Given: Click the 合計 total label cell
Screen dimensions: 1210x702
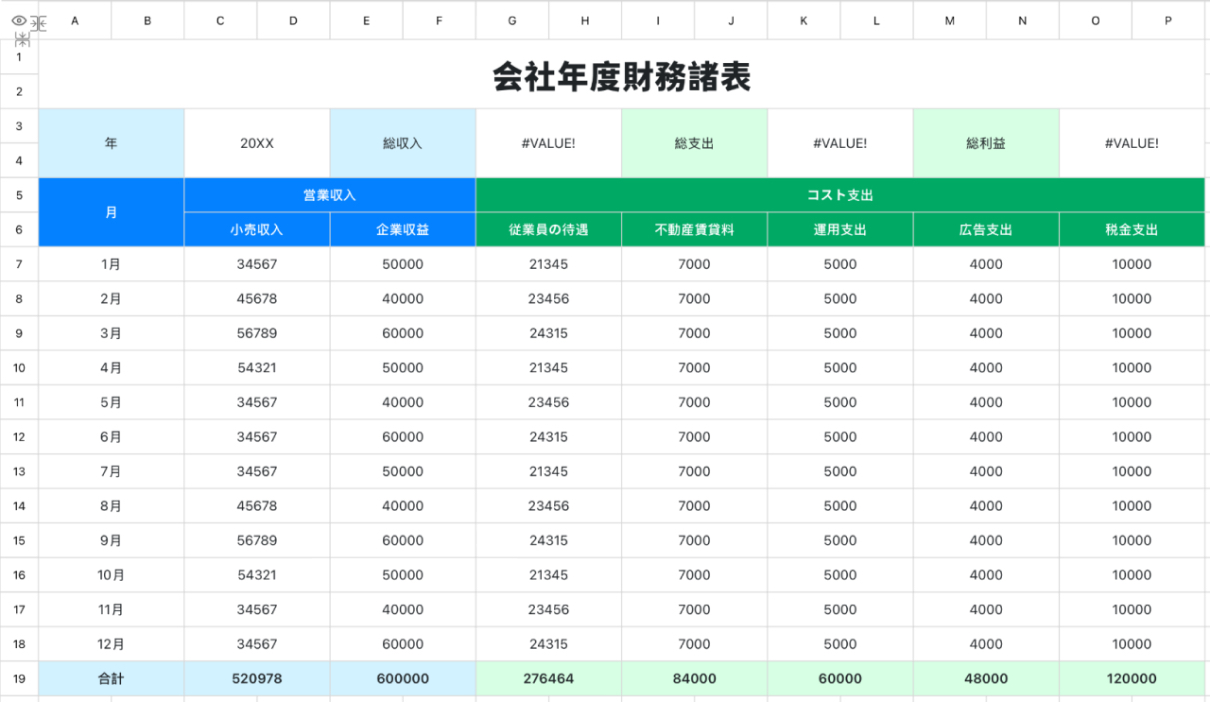Looking at the screenshot, I should [111, 678].
